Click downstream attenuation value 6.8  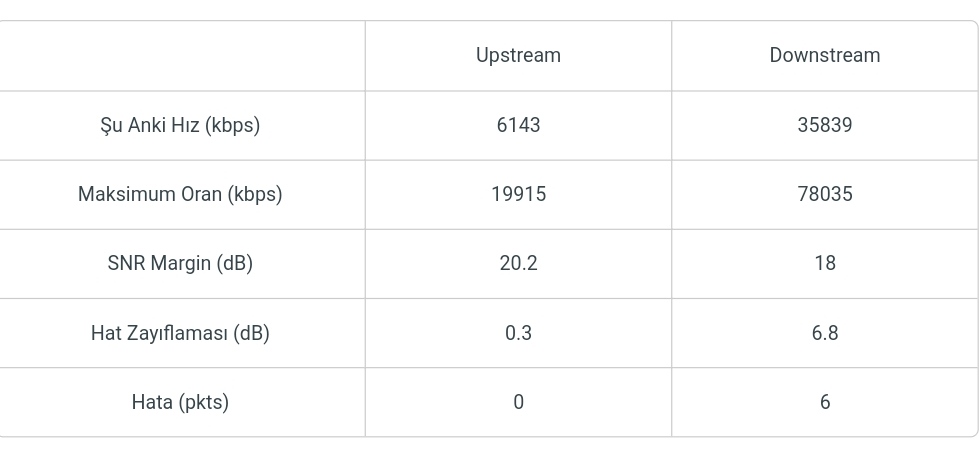pyautogui.click(x=825, y=333)
